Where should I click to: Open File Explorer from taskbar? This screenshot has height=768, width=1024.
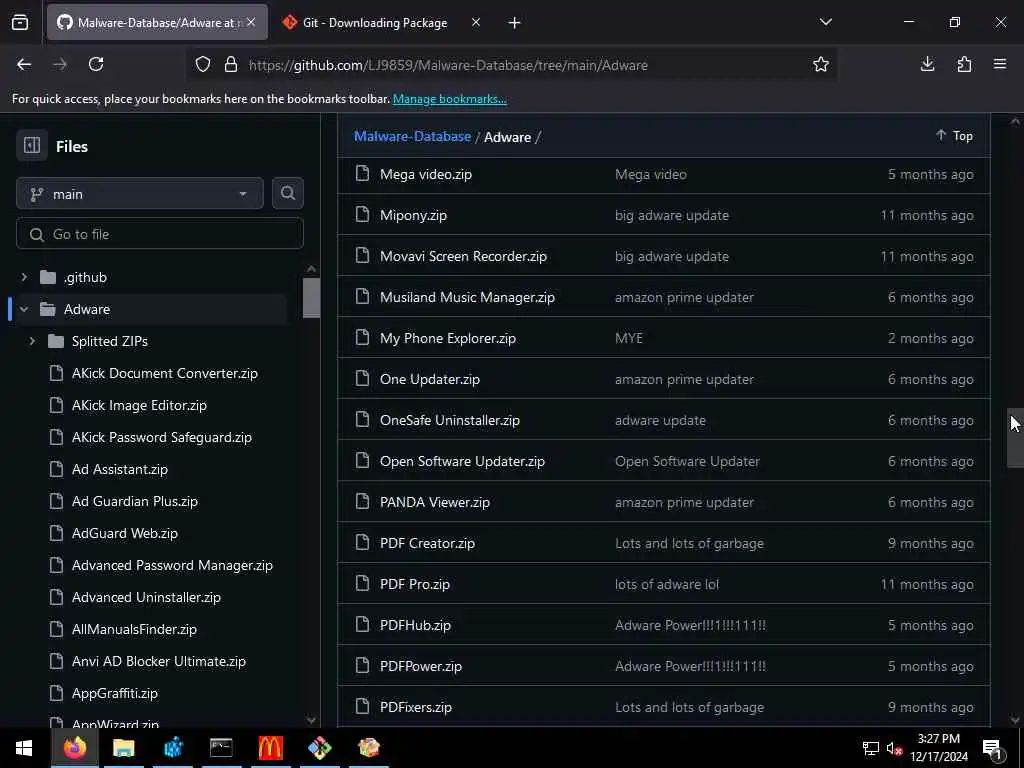pyautogui.click(x=123, y=748)
